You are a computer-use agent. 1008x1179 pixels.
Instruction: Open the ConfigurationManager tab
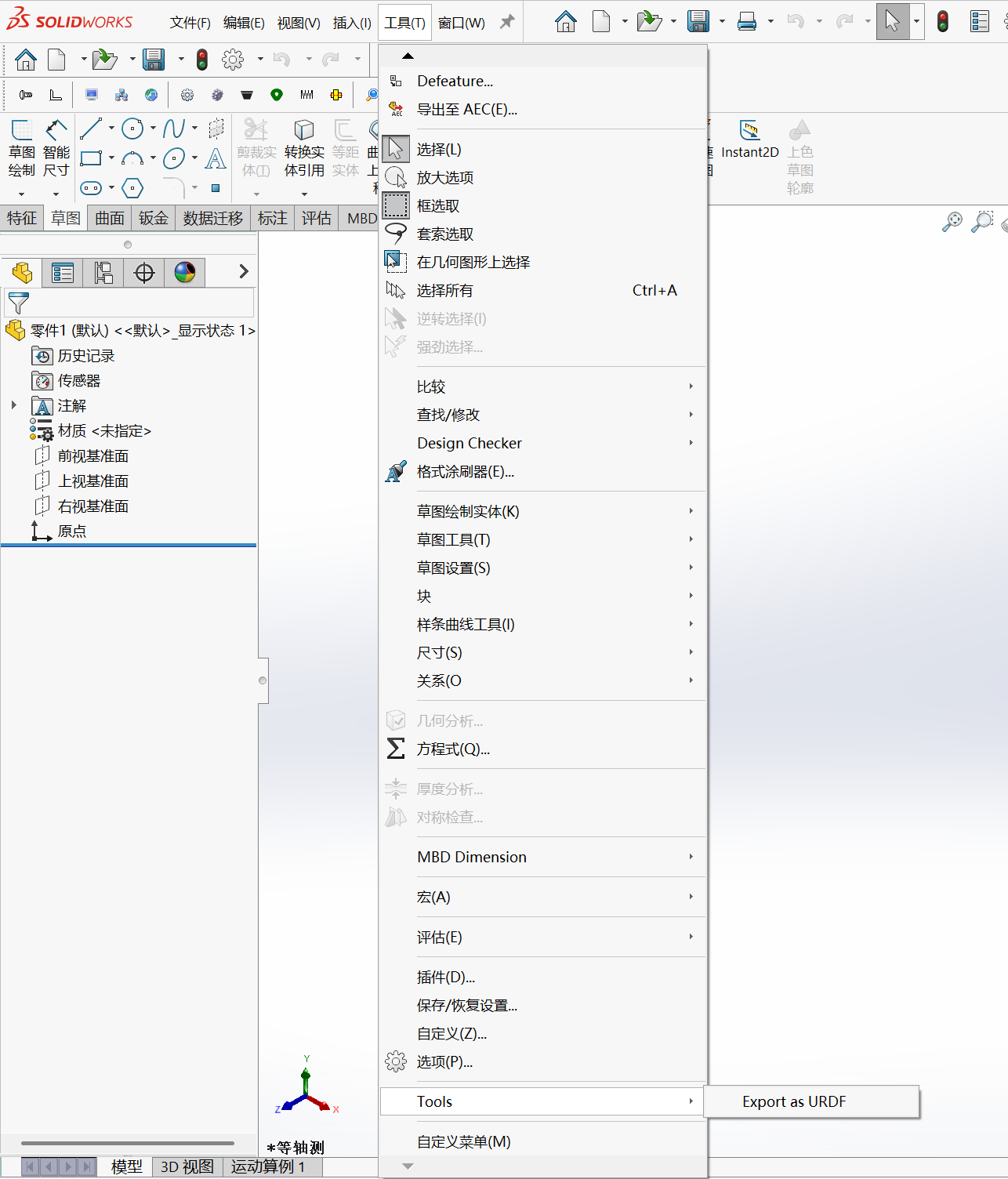pos(103,273)
